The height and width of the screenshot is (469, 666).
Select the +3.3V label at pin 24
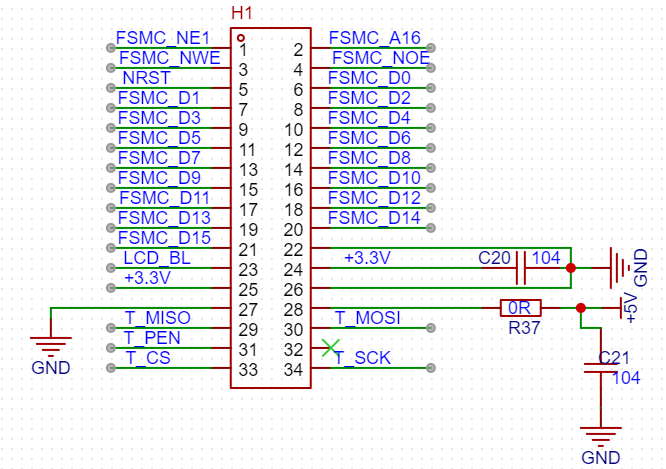pos(367,257)
